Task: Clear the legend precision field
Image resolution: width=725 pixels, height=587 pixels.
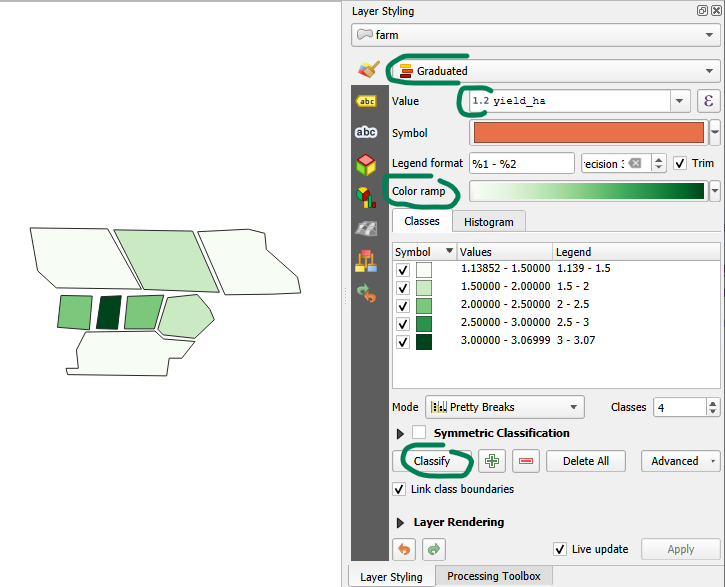Action: [x=635, y=163]
